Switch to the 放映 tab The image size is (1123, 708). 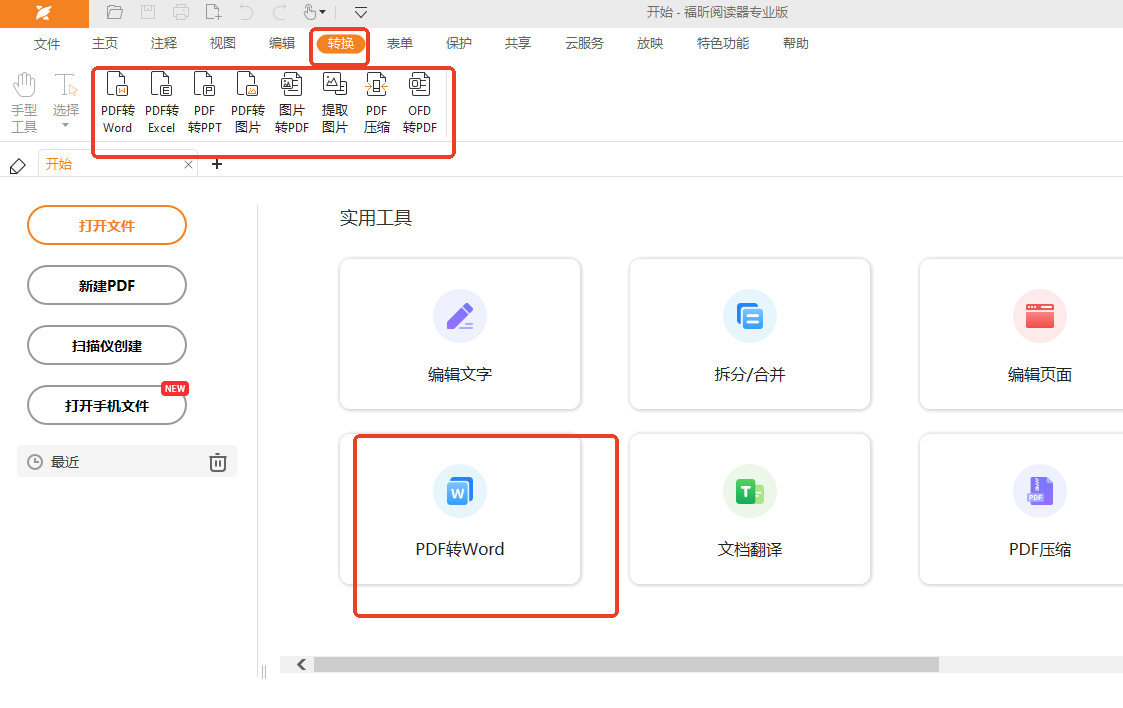tap(650, 44)
